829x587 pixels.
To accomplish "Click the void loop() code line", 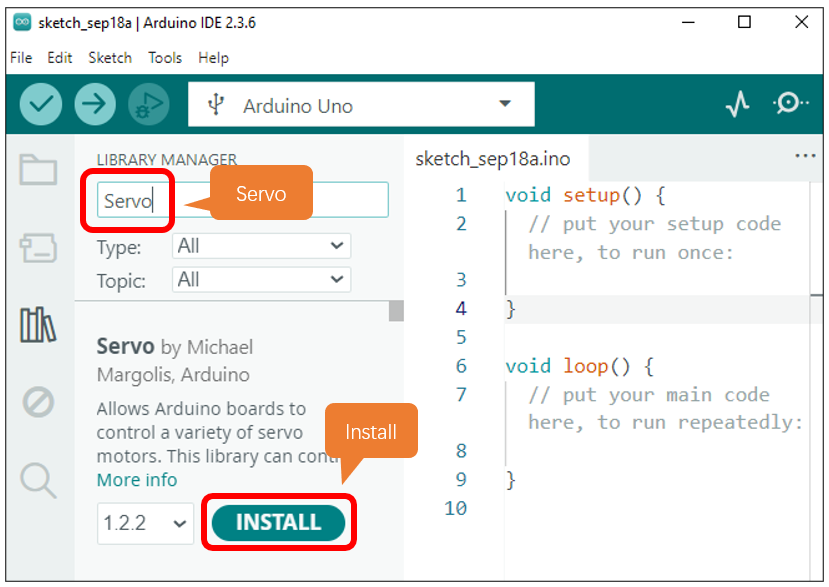I will (x=579, y=366).
